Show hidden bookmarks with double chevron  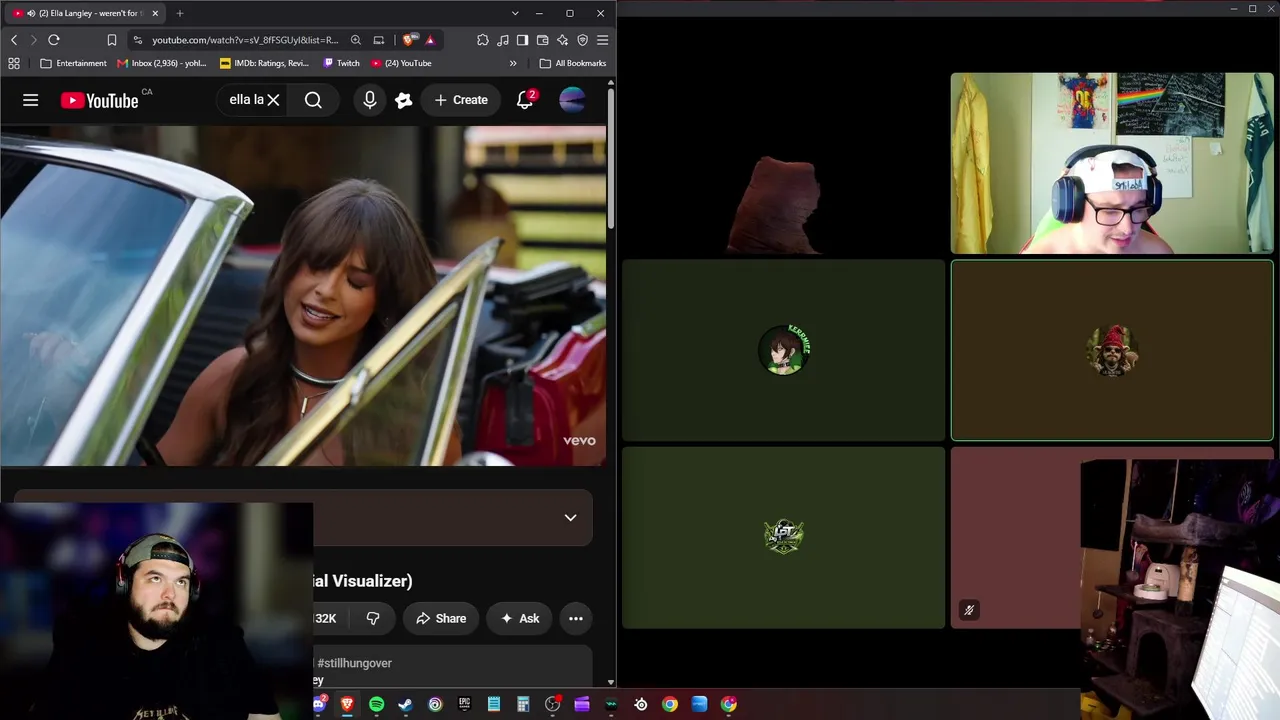(x=513, y=63)
